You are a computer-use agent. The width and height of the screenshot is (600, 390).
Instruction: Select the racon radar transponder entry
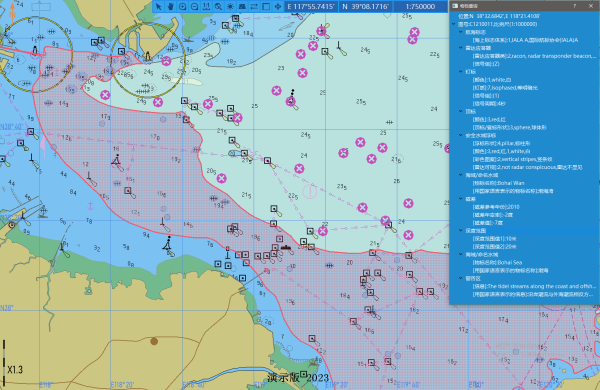click(534, 56)
